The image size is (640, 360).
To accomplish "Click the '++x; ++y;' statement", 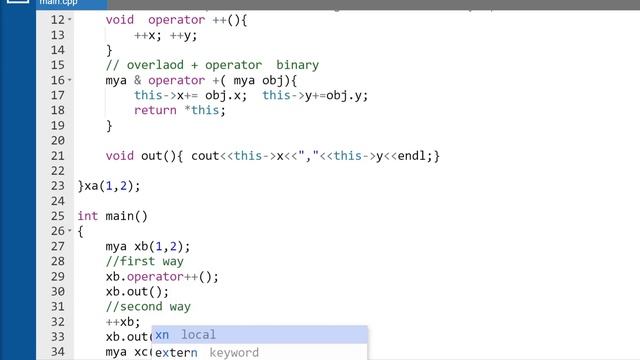I will pos(165,35).
